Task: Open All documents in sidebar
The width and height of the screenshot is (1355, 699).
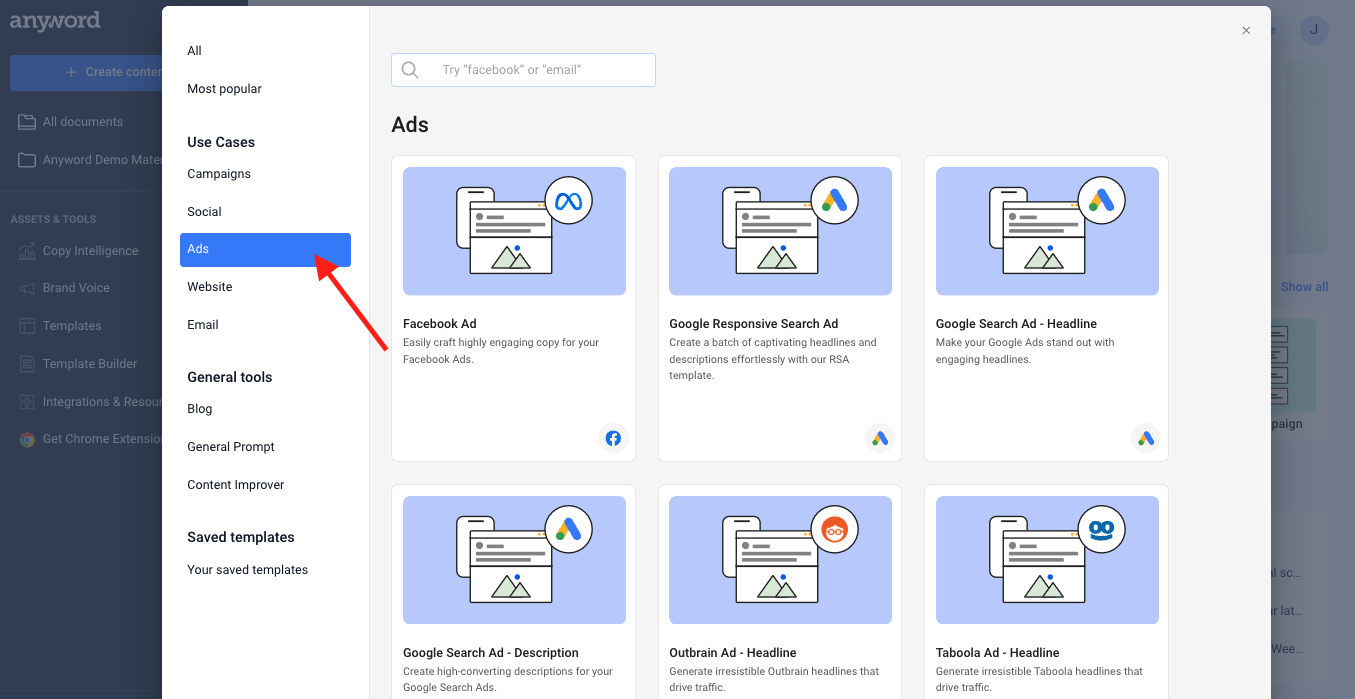Action: 82,122
